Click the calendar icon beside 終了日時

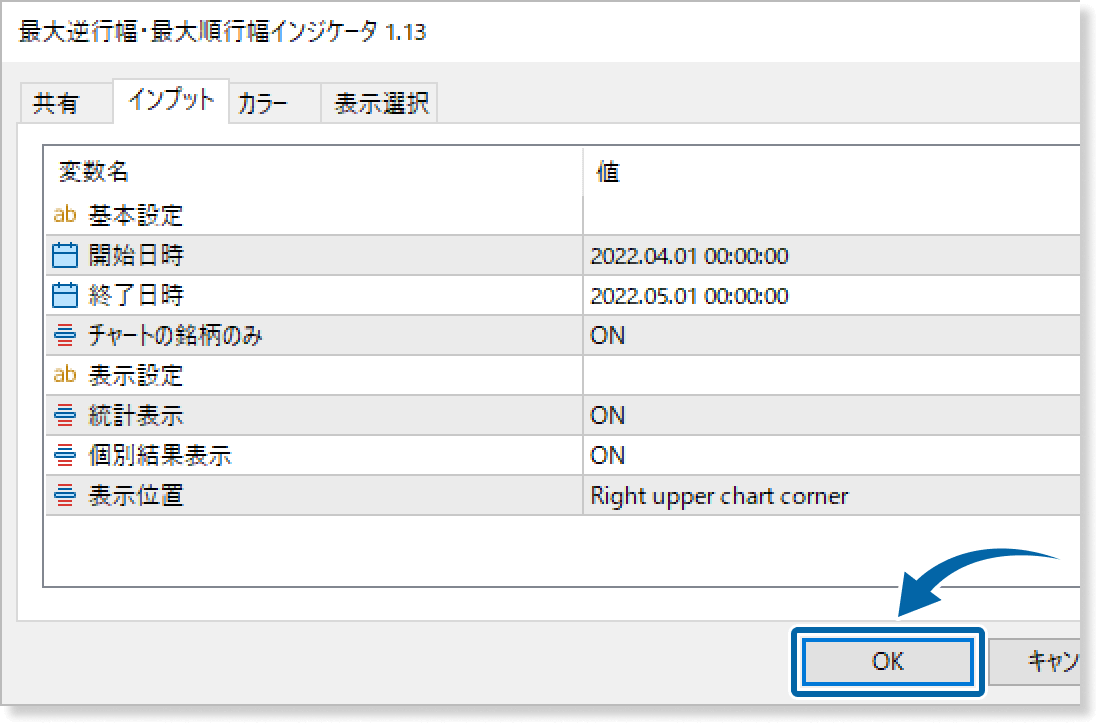[65, 296]
